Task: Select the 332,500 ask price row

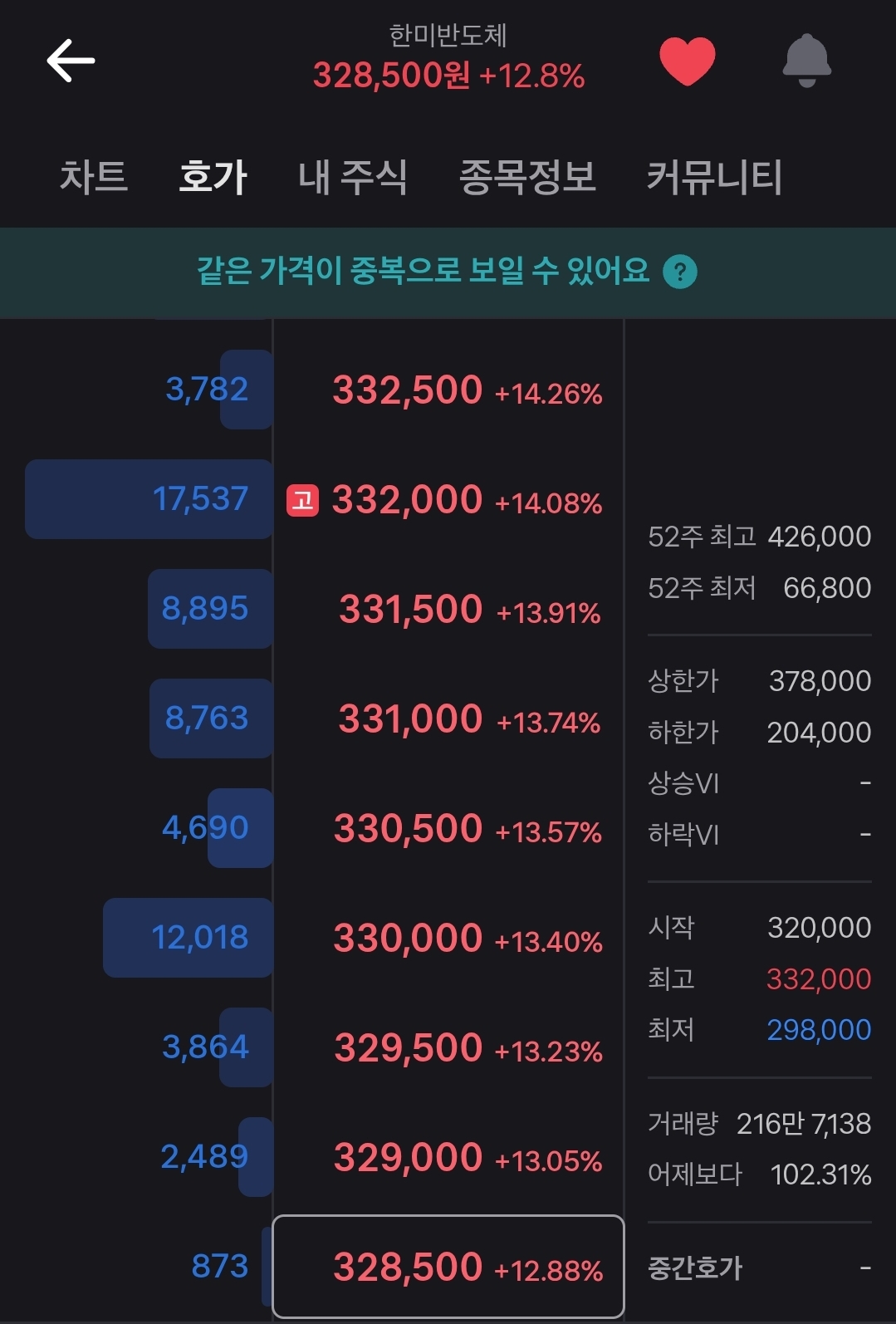Action: coord(448,390)
